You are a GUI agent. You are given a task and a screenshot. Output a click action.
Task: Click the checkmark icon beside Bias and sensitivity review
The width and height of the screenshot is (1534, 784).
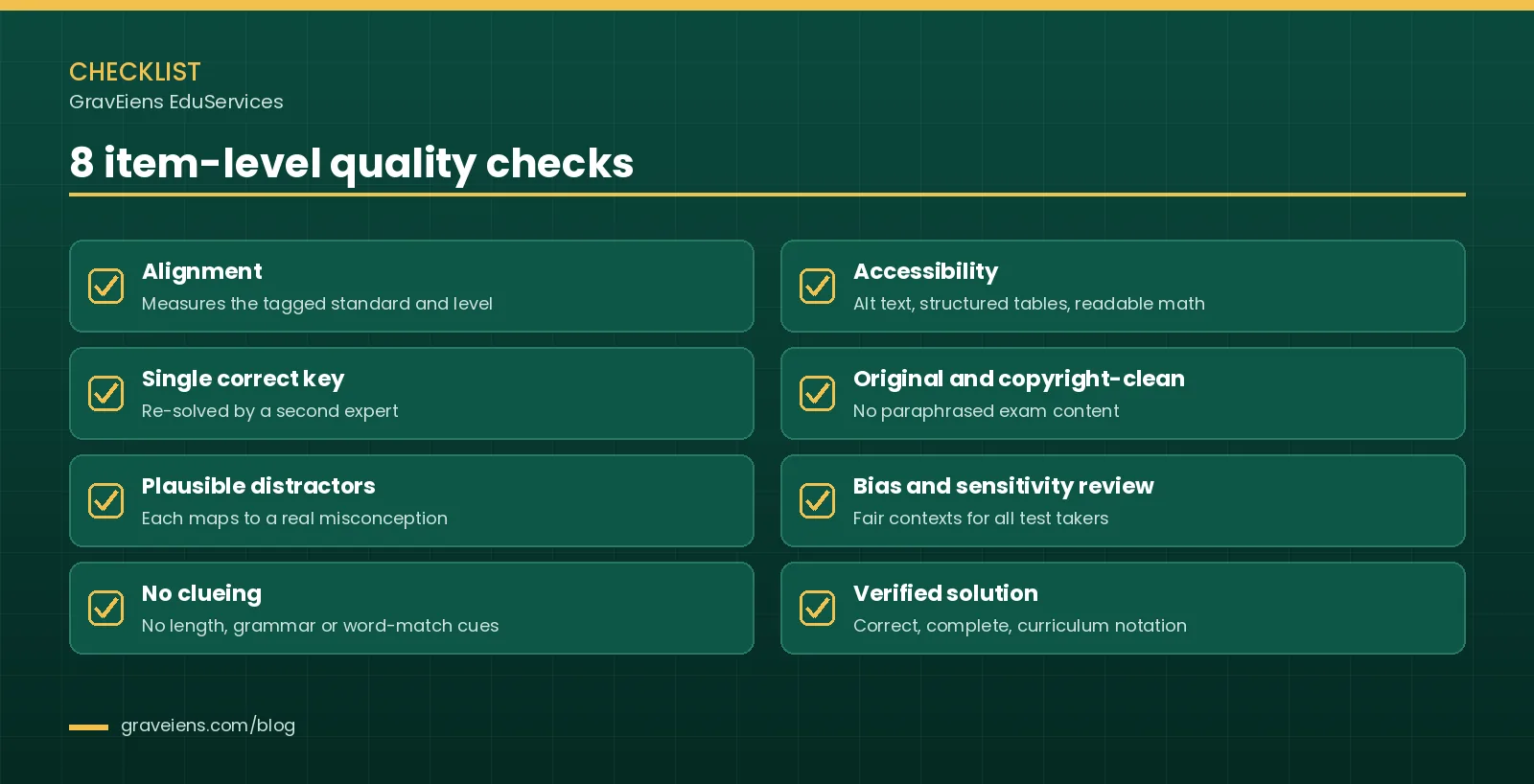817,500
